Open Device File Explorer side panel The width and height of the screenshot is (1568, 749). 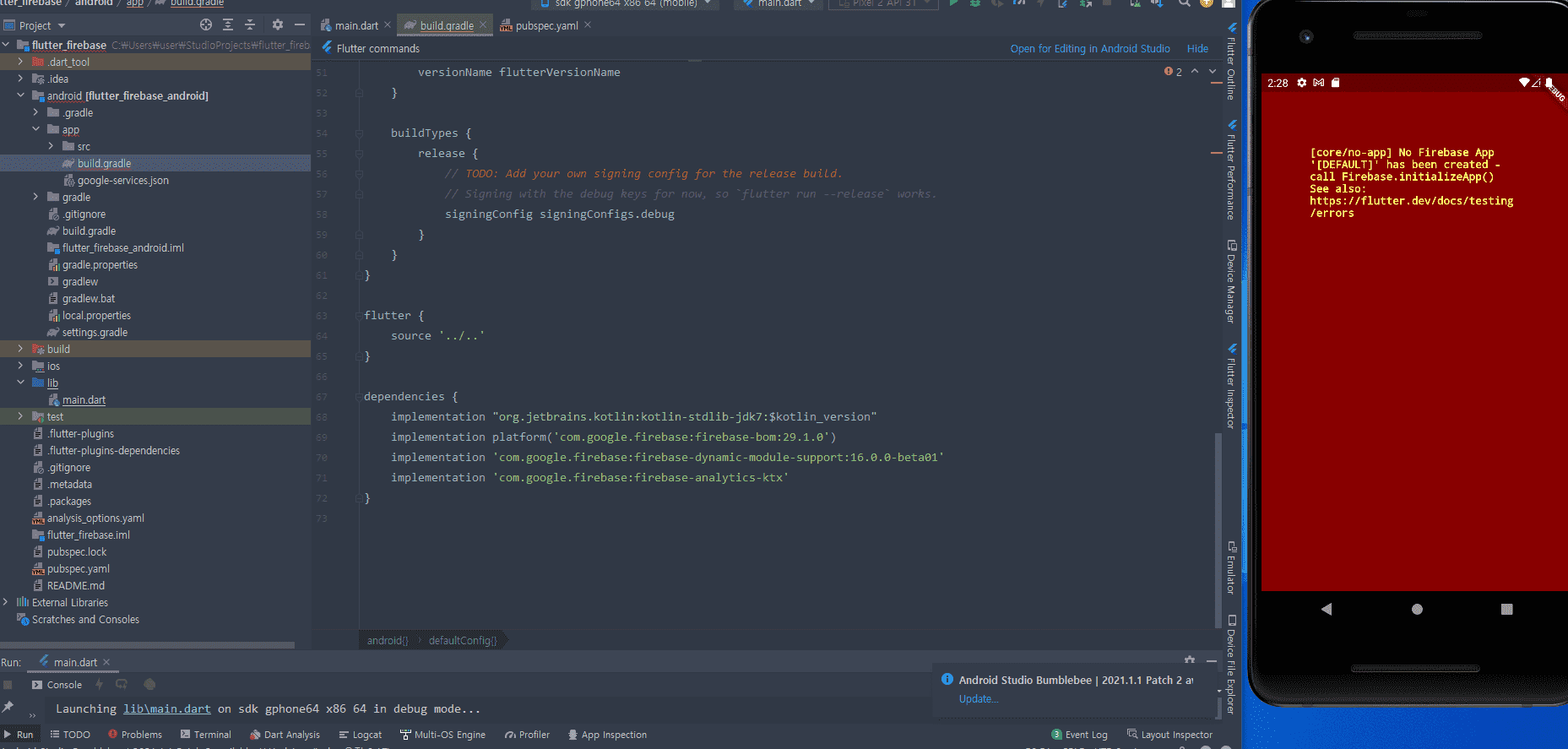click(1232, 665)
